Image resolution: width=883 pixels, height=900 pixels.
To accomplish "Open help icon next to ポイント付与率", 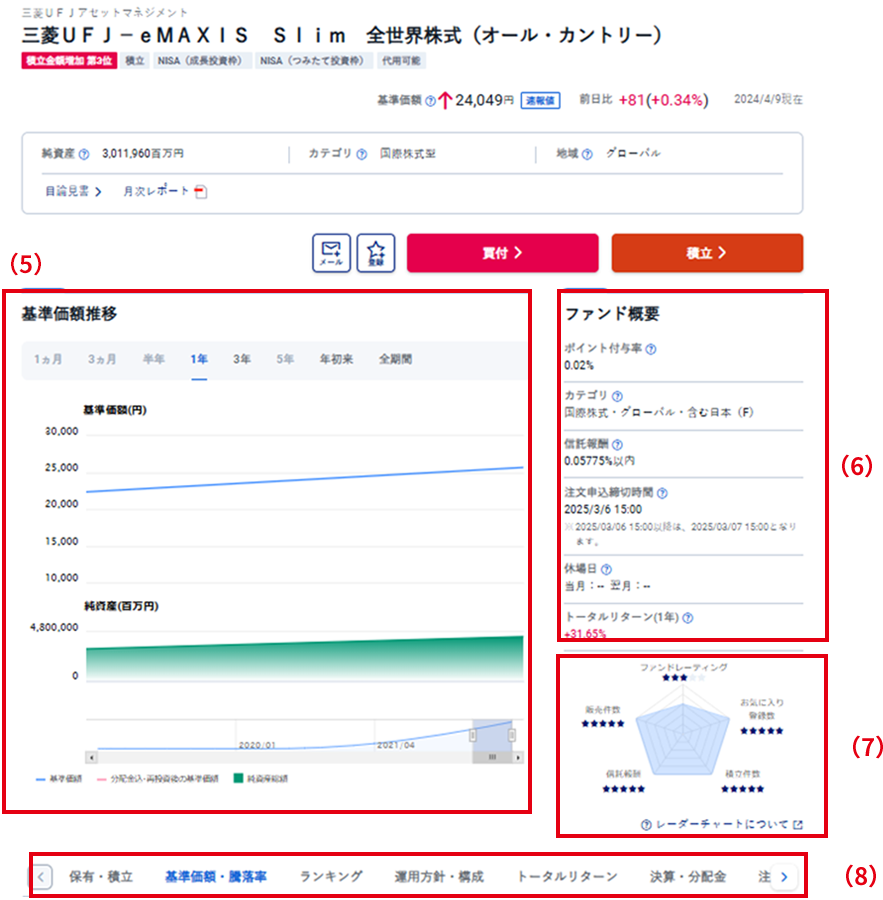I will tap(650, 349).
